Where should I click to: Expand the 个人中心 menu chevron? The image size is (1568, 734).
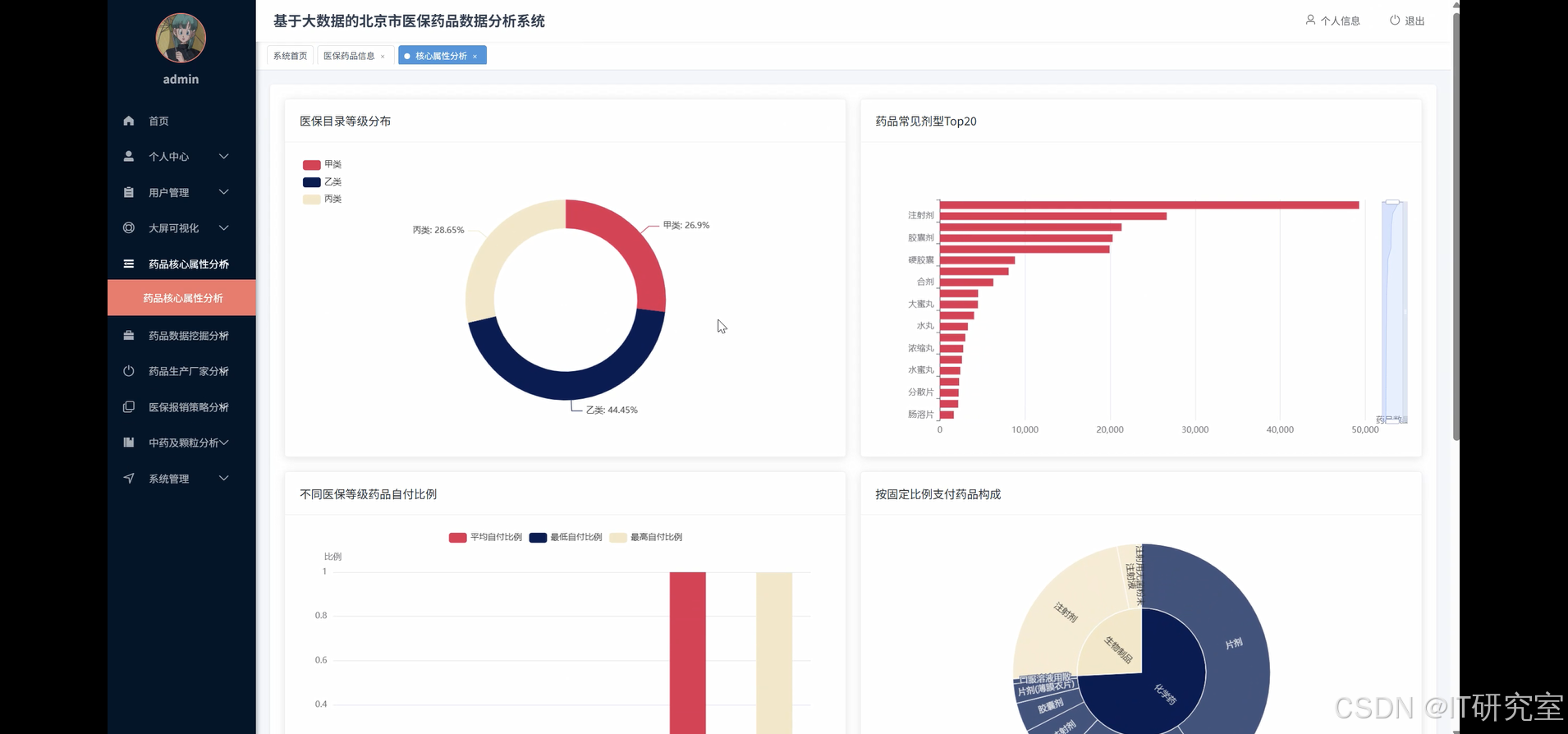click(223, 156)
